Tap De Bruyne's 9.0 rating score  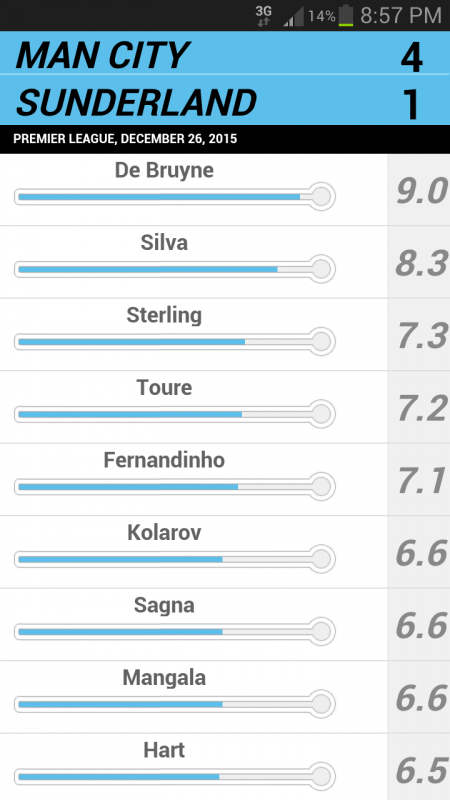421,190
